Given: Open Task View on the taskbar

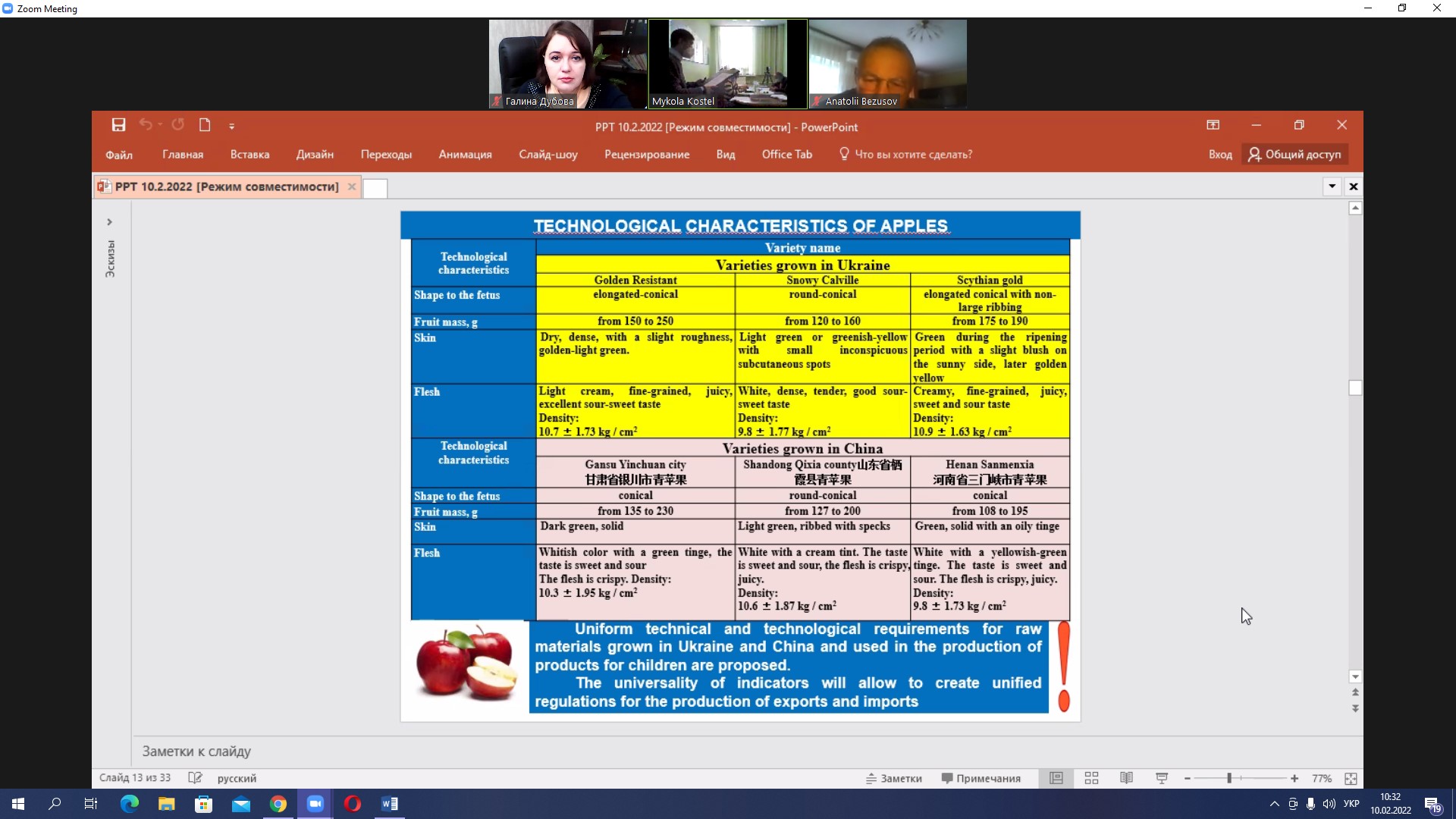Looking at the screenshot, I should pyautogui.click(x=91, y=804).
